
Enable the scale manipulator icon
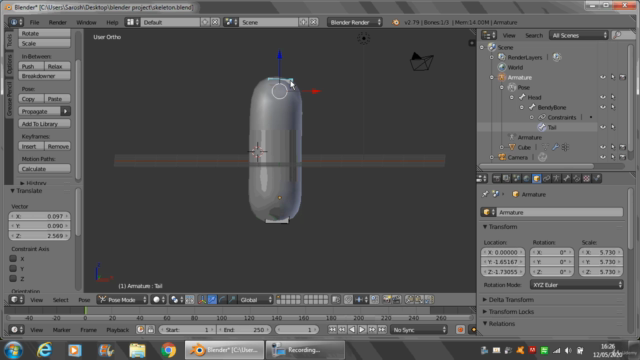[232, 300]
